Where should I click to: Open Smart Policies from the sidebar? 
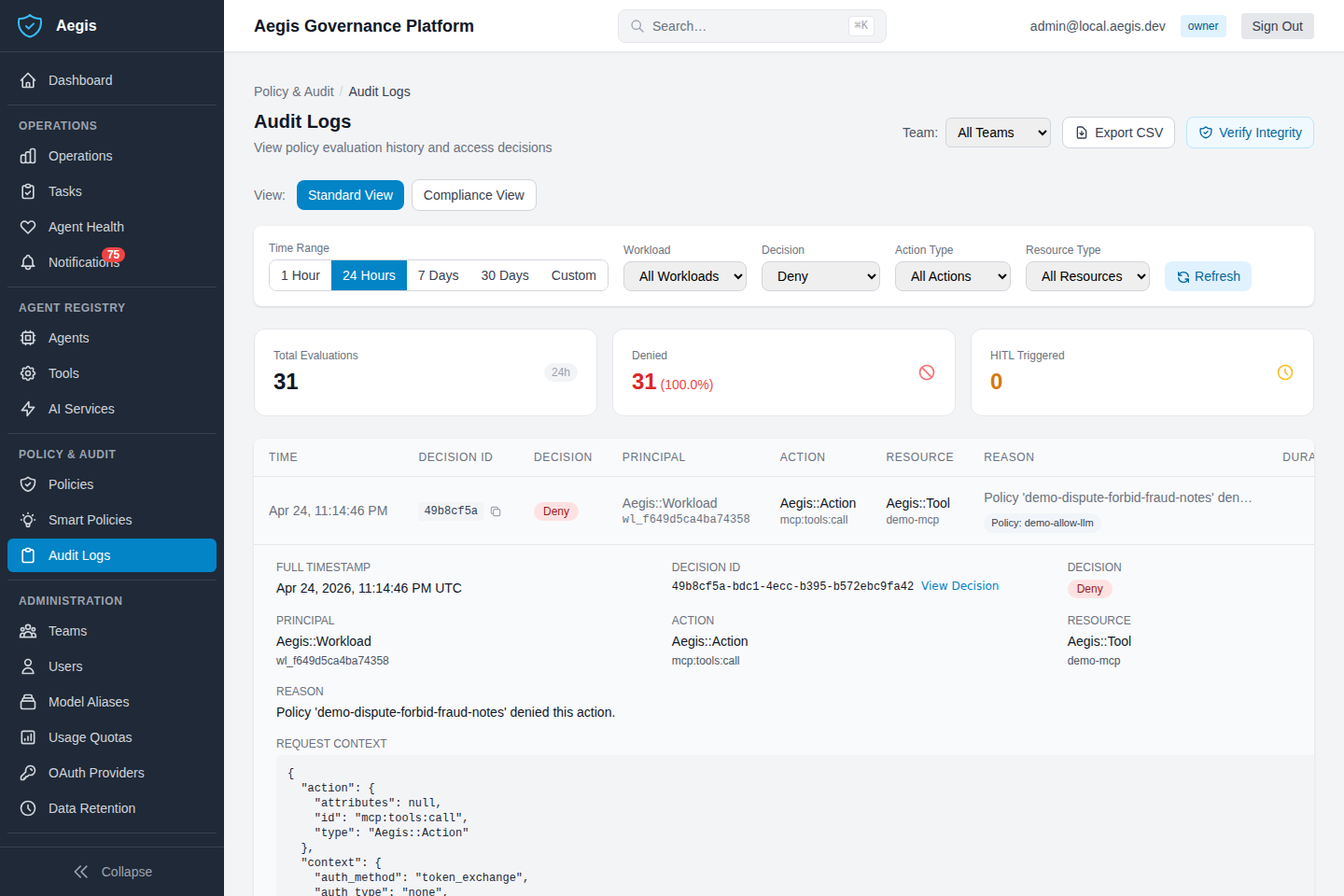pos(90,520)
